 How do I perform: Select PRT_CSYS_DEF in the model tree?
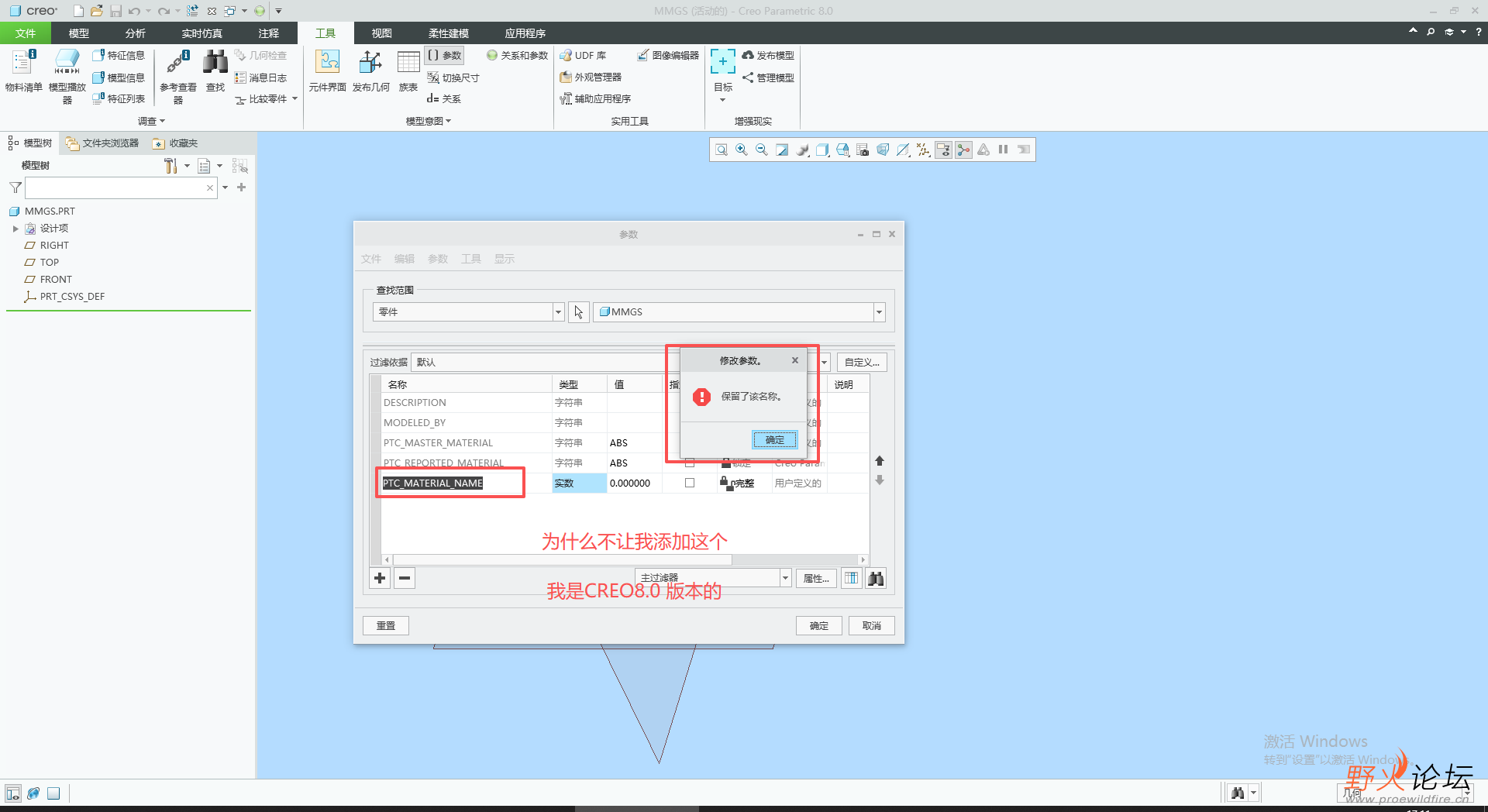pos(72,297)
